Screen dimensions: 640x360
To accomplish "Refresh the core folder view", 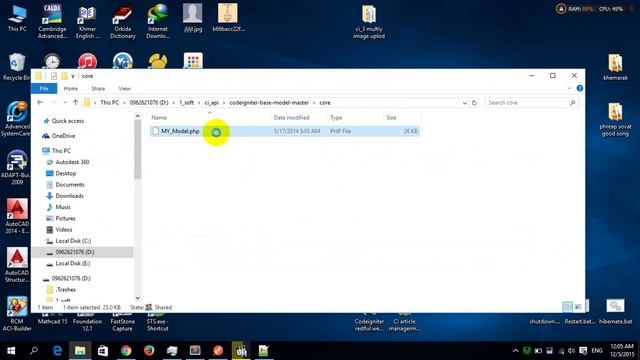I will 474,103.
